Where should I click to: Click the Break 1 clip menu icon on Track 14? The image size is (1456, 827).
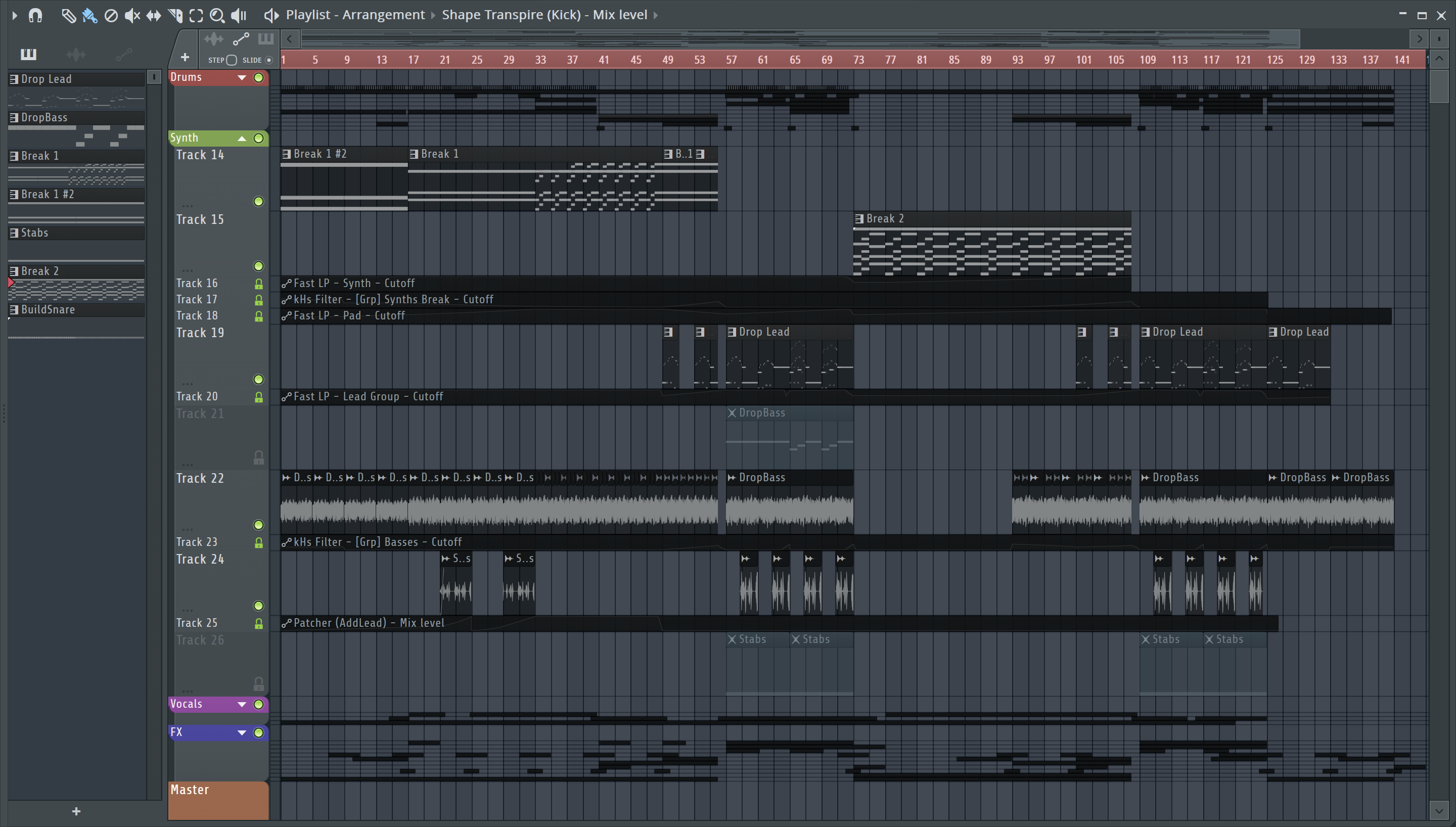(414, 154)
